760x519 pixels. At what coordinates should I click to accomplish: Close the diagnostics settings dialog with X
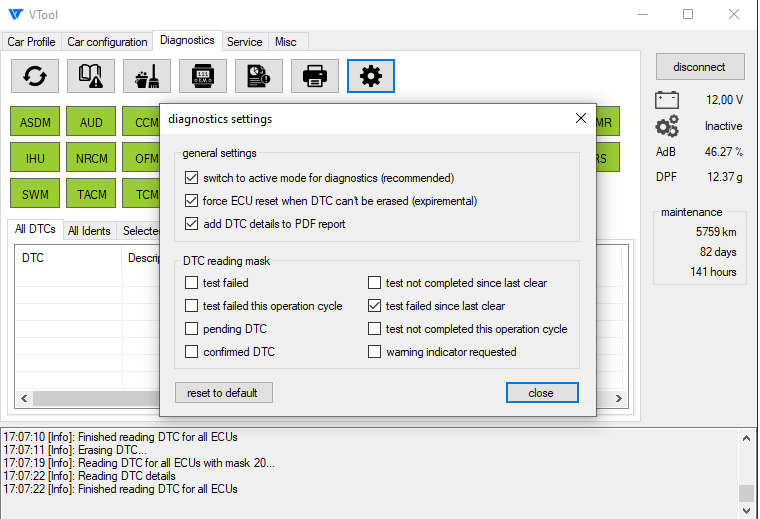(x=580, y=119)
